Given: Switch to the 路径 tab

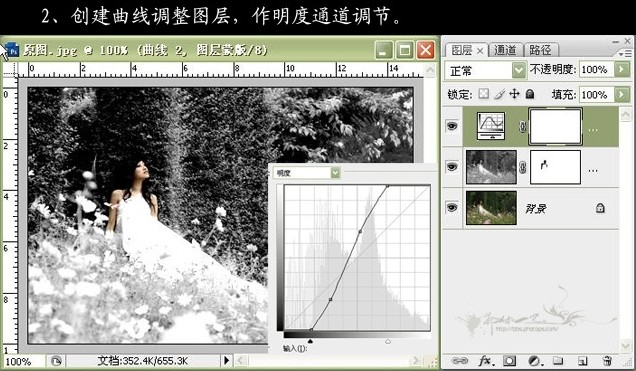Looking at the screenshot, I should (x=540, y=50).
